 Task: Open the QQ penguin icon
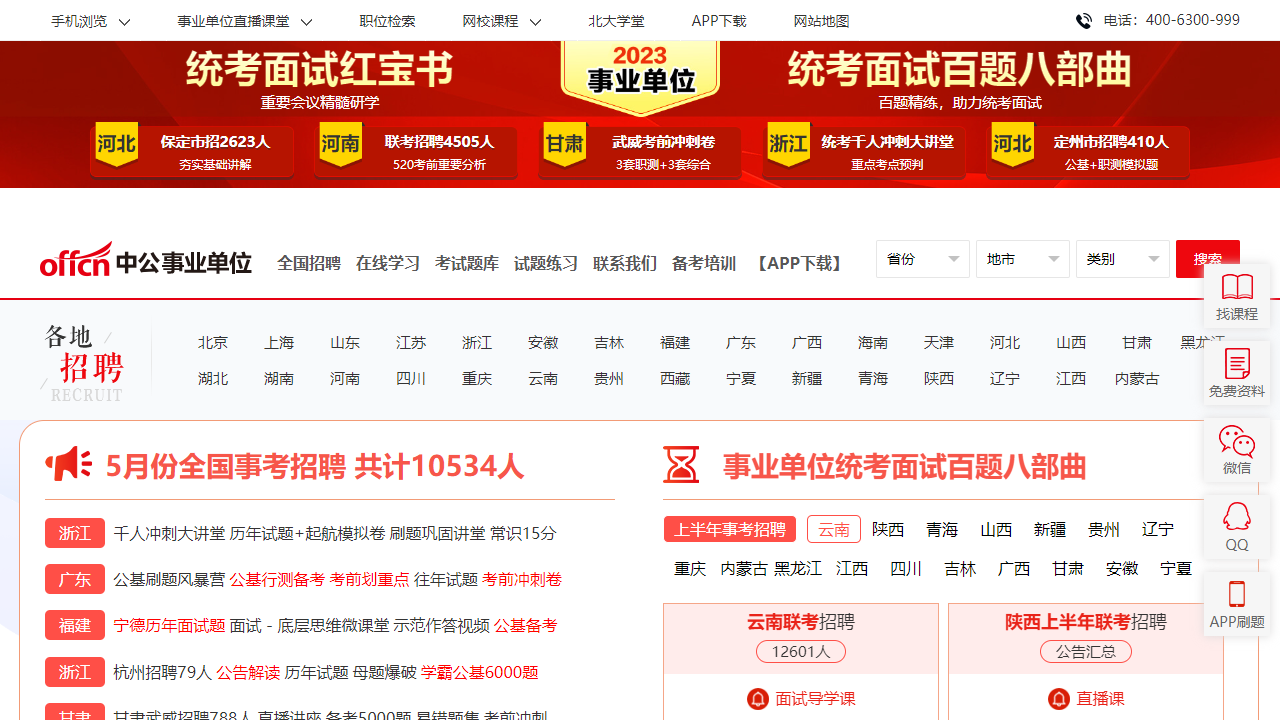(1237, 527)
